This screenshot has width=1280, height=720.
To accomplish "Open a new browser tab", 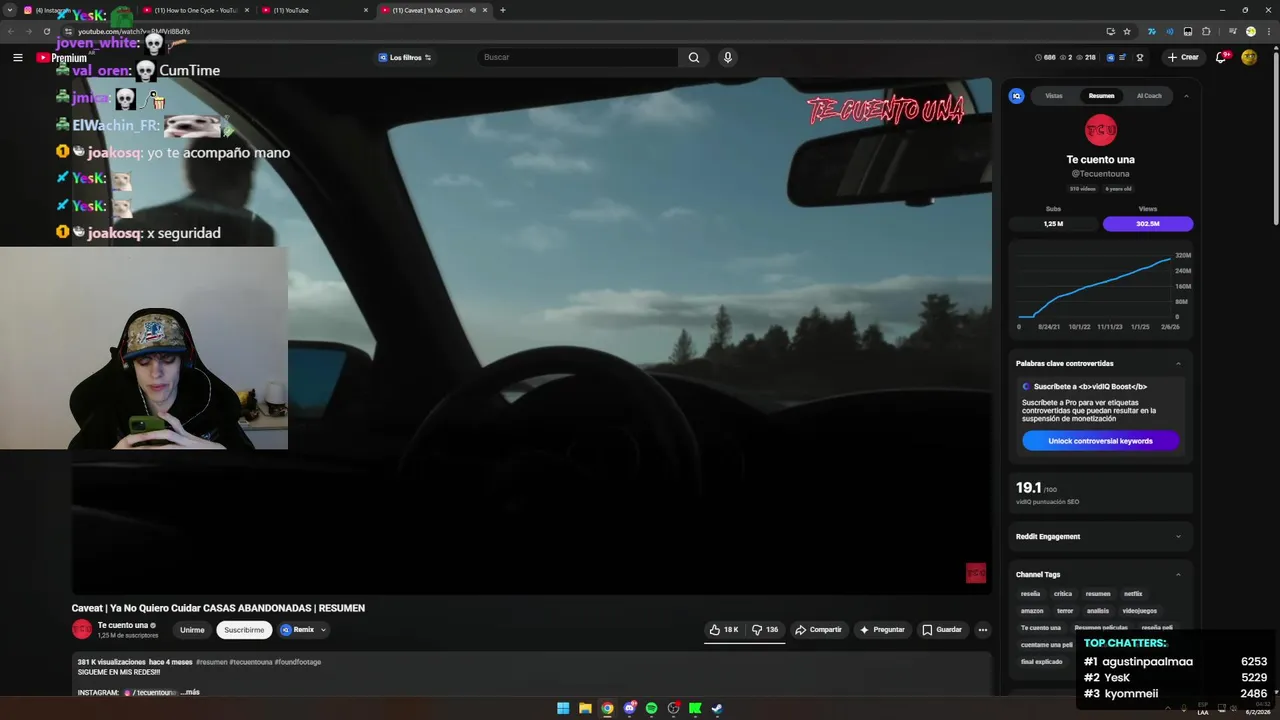I will (502, 10).
